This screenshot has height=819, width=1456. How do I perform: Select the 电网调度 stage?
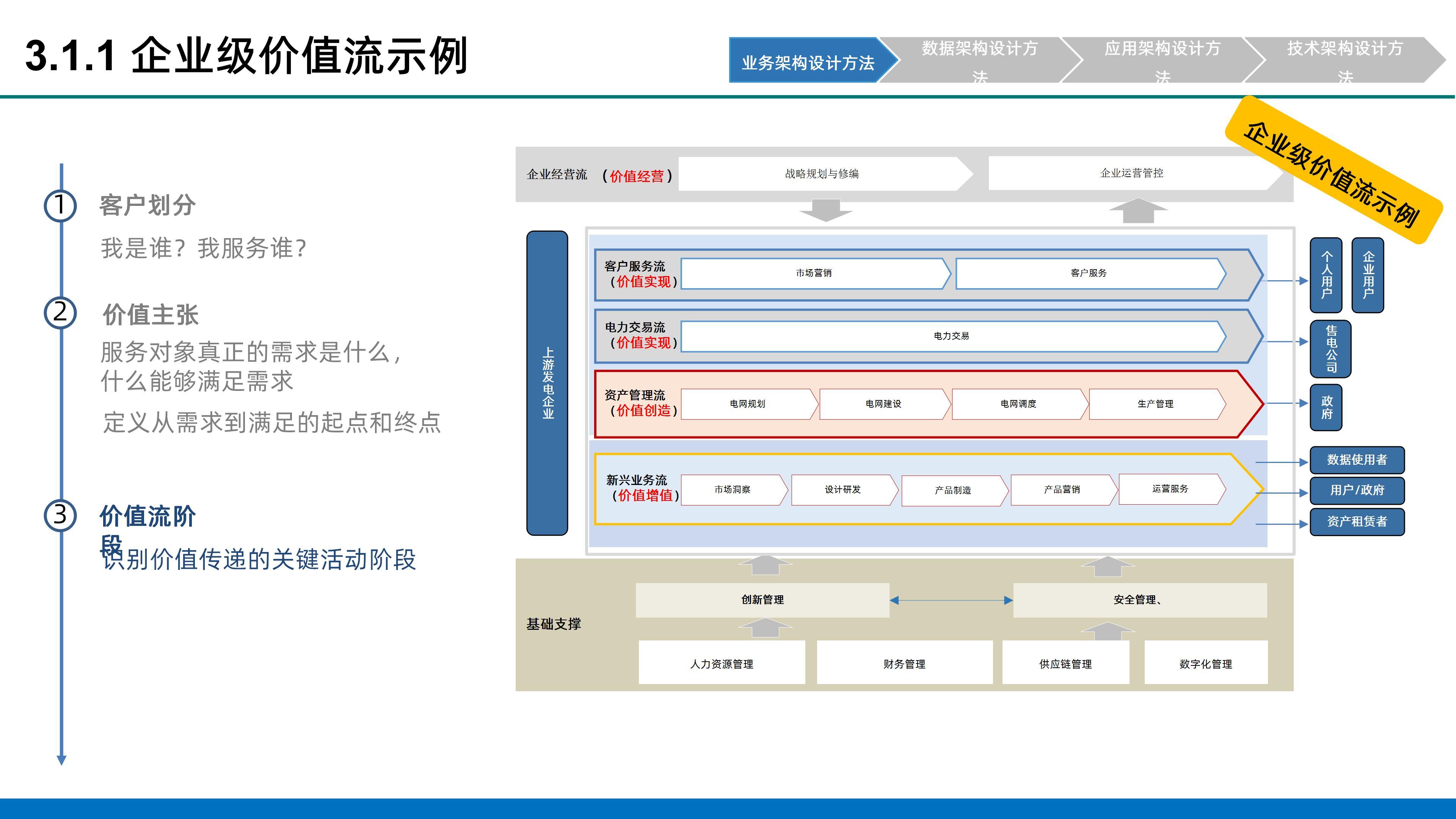click(x=1020, y=404)
